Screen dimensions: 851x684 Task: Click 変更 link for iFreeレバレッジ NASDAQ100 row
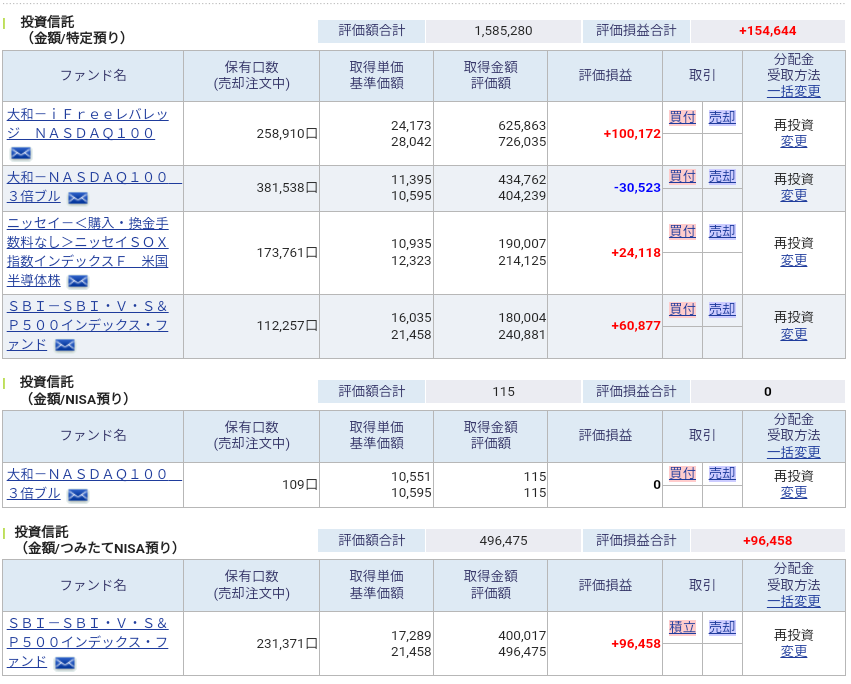click(793, 142)
